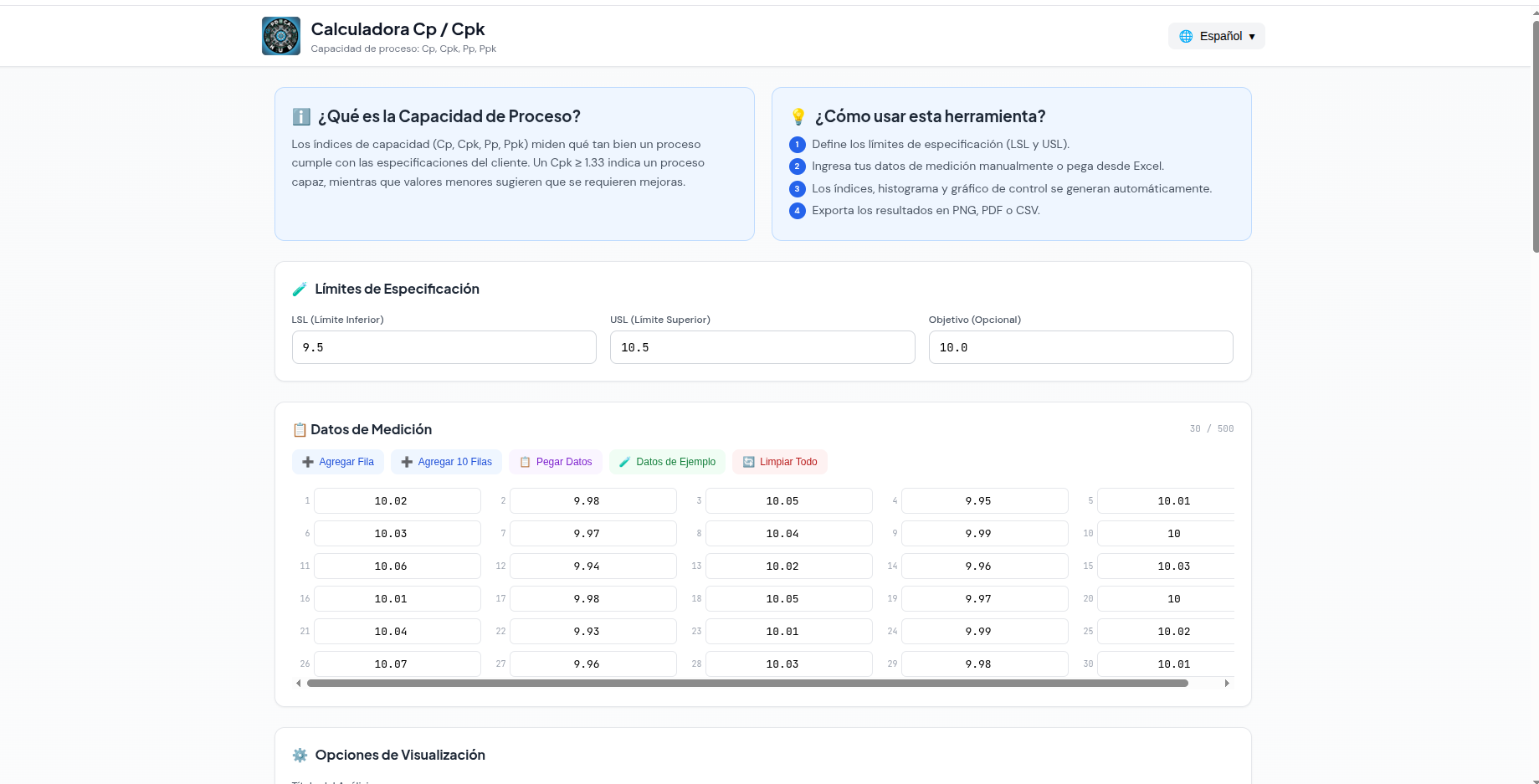Click the Pegar Datos button
The height and width of the screenshot is (784, 1539).
pyautogui.click(x=556, y=462)
